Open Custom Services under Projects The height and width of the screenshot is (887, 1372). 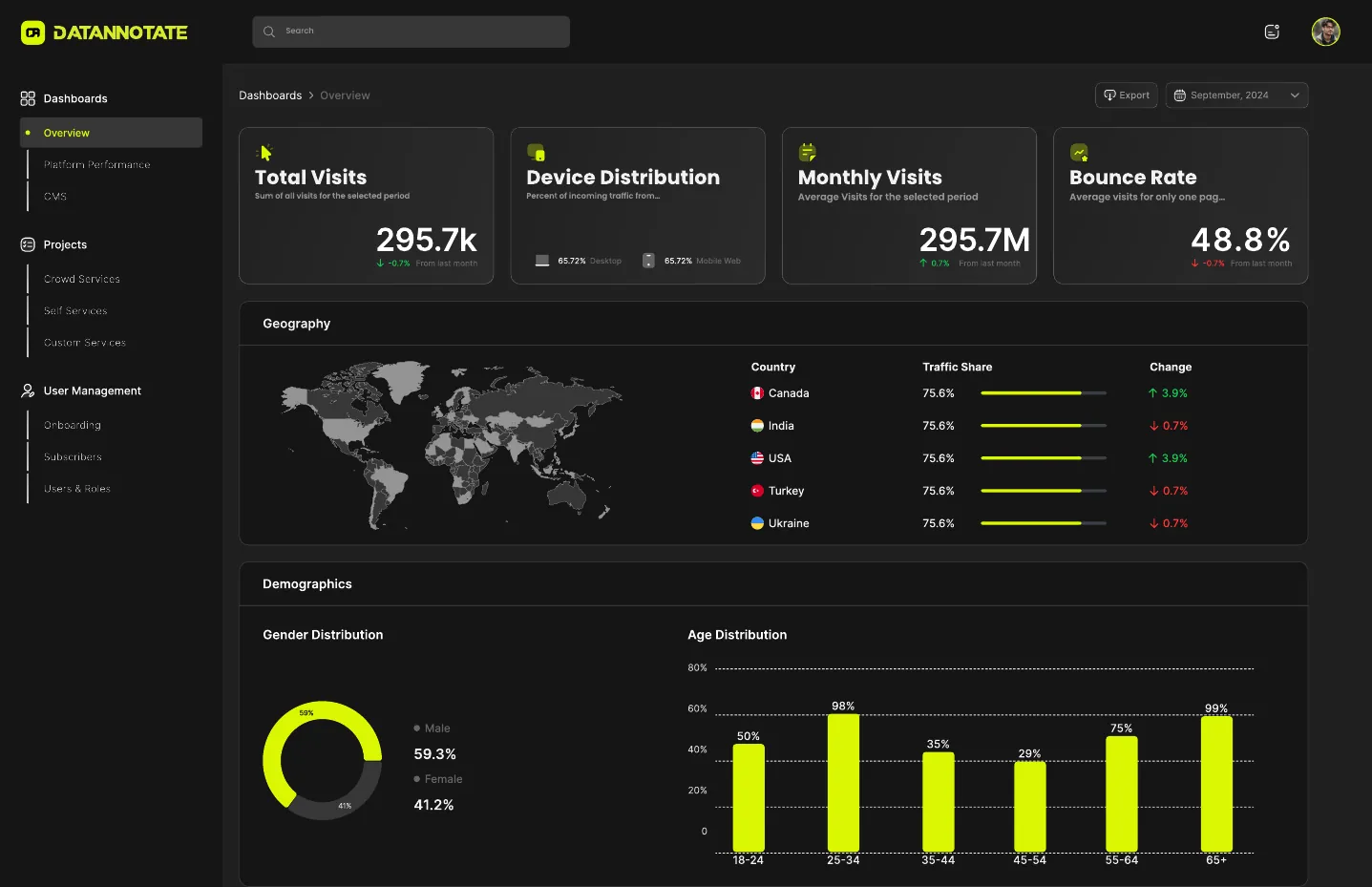click(85, 342)
